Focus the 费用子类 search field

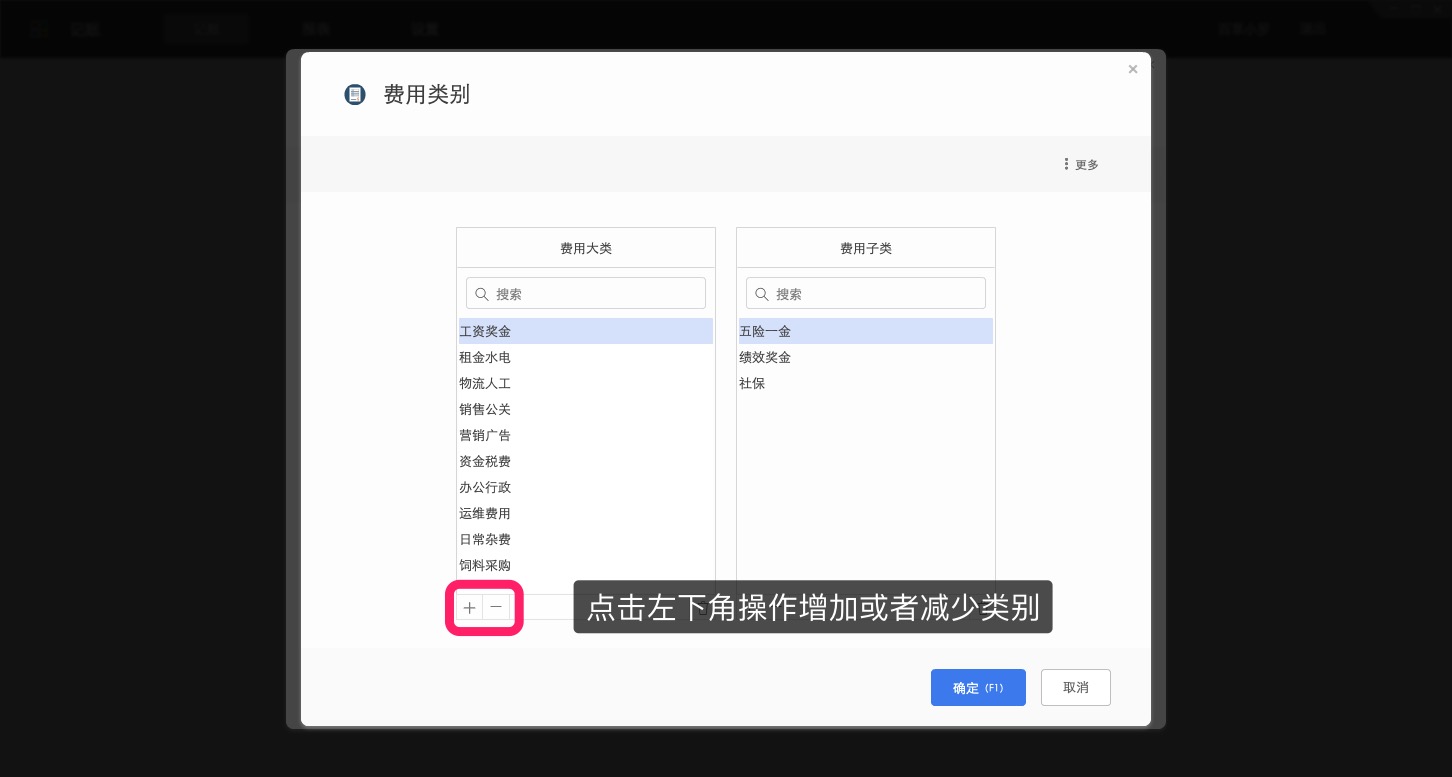pos(866,293)
